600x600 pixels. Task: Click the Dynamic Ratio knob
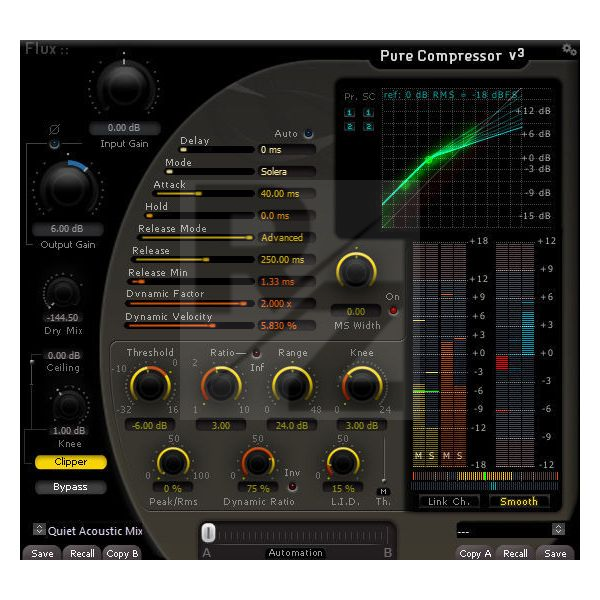258,462
